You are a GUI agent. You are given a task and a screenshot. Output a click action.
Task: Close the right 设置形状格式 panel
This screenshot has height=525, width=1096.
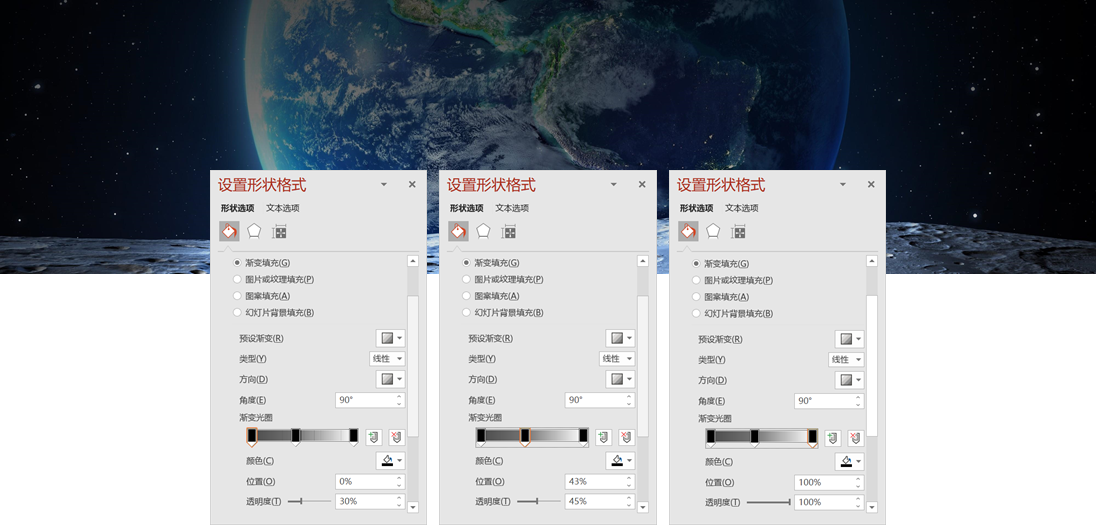click(x=871, y=185)
